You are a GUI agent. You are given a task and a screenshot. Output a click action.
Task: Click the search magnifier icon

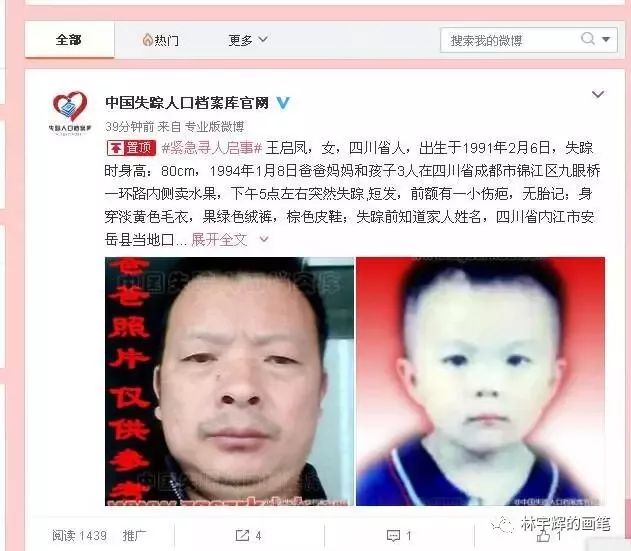588,39
